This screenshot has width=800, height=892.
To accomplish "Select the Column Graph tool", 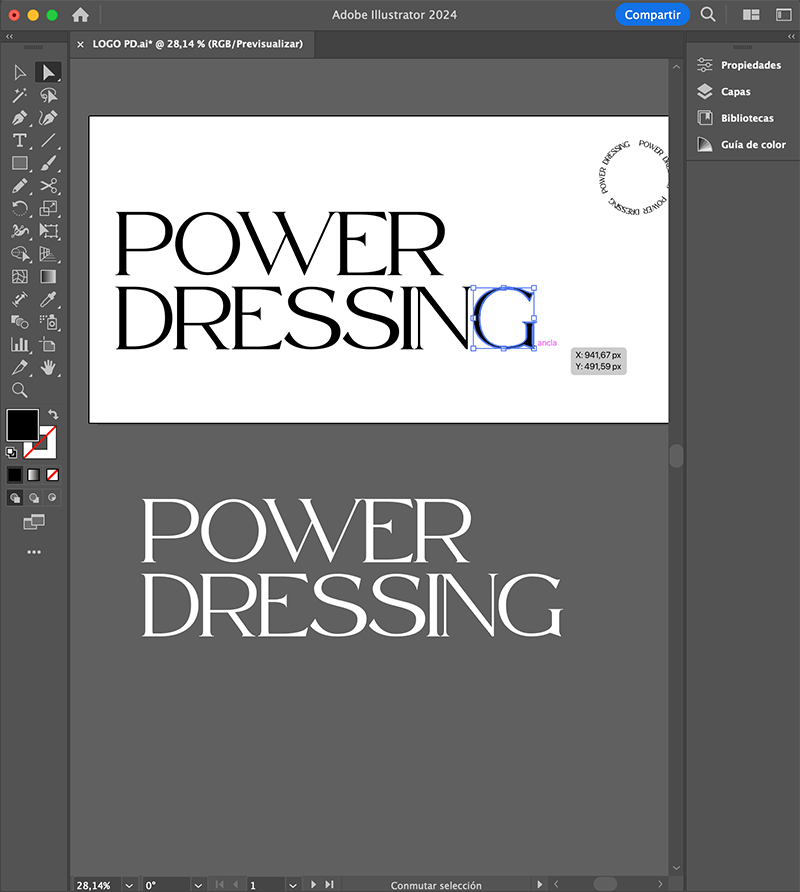I will 19,345.
